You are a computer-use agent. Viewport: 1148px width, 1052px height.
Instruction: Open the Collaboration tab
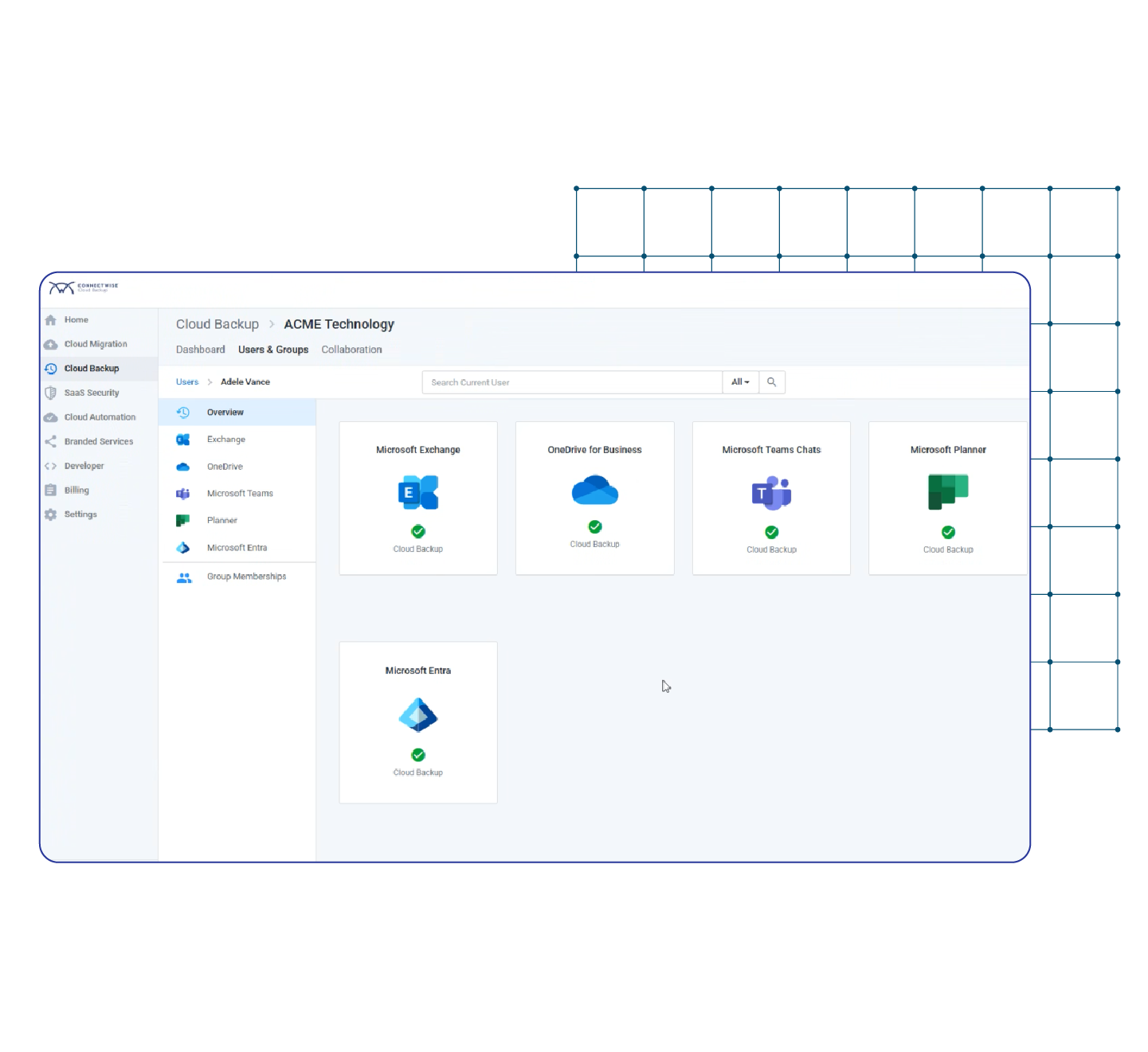(351, 350)
